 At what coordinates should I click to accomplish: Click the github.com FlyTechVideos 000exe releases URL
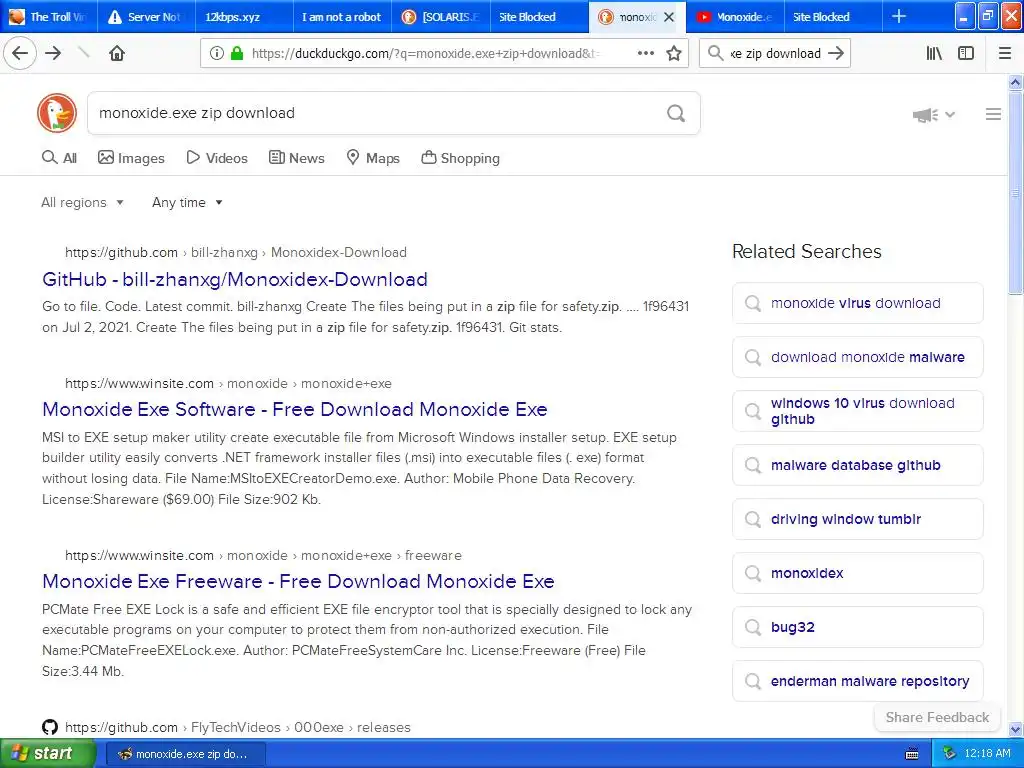pos(238,728)
